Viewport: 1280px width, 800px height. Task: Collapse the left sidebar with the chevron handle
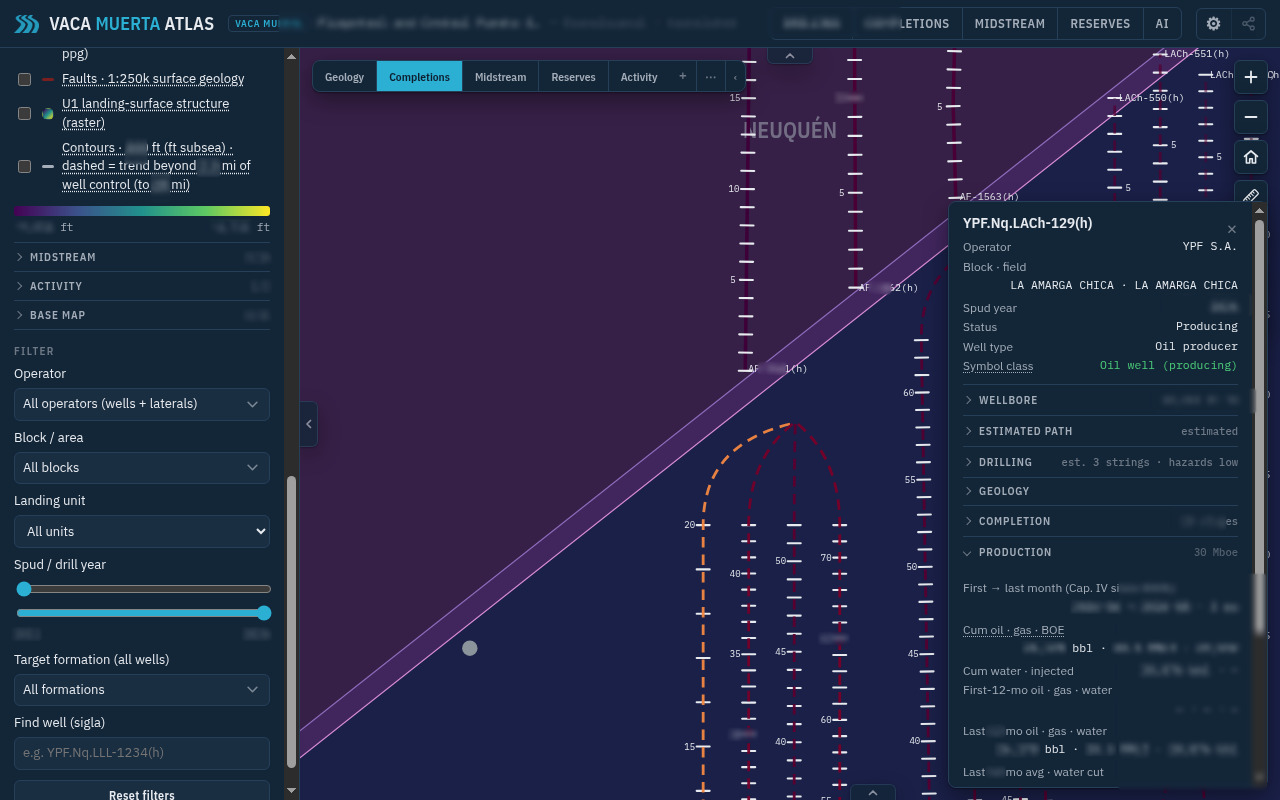(x=309, y=424)
